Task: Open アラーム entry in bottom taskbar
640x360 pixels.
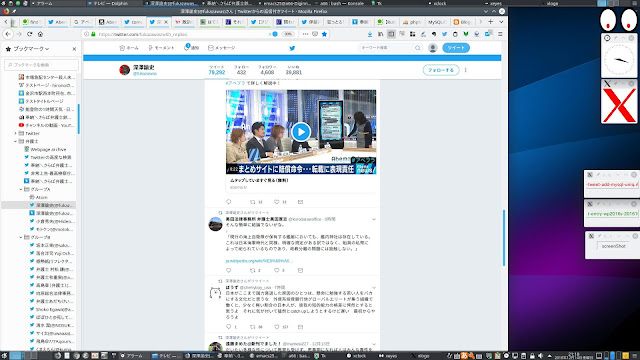Action: pos(131,356)
